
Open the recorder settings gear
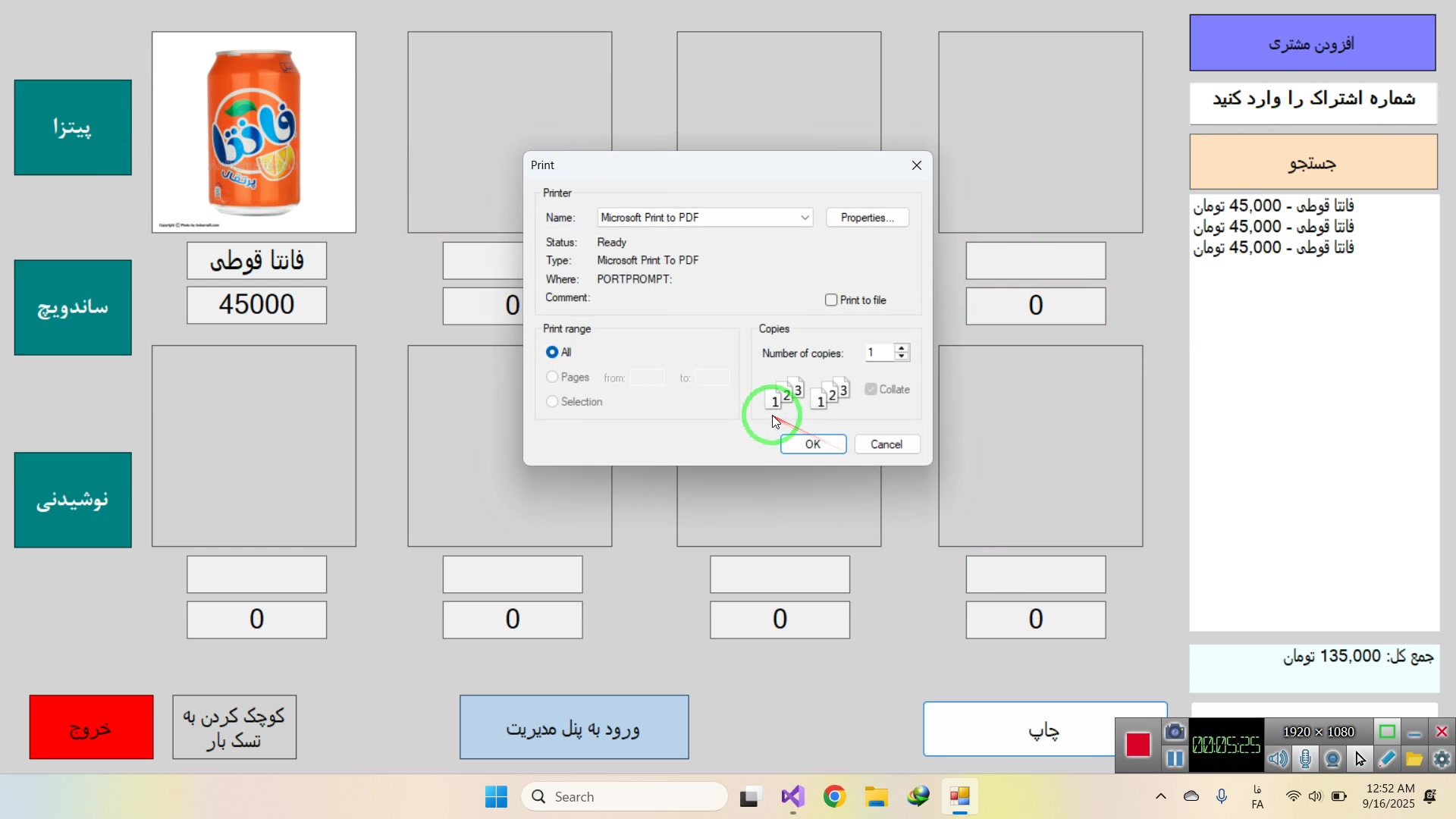[1442, 759]
